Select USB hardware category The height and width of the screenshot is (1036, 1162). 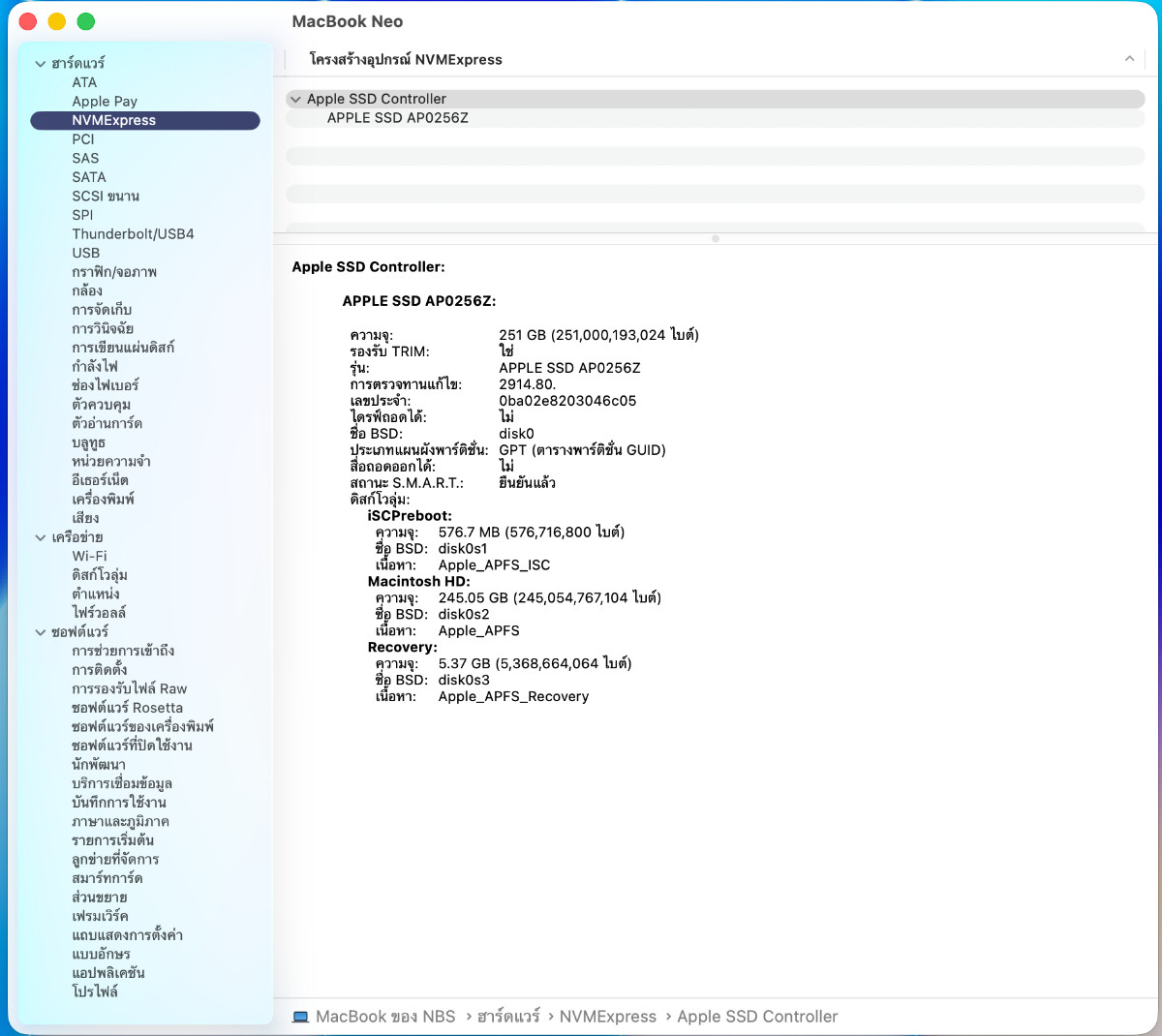[x=86, y=253]
